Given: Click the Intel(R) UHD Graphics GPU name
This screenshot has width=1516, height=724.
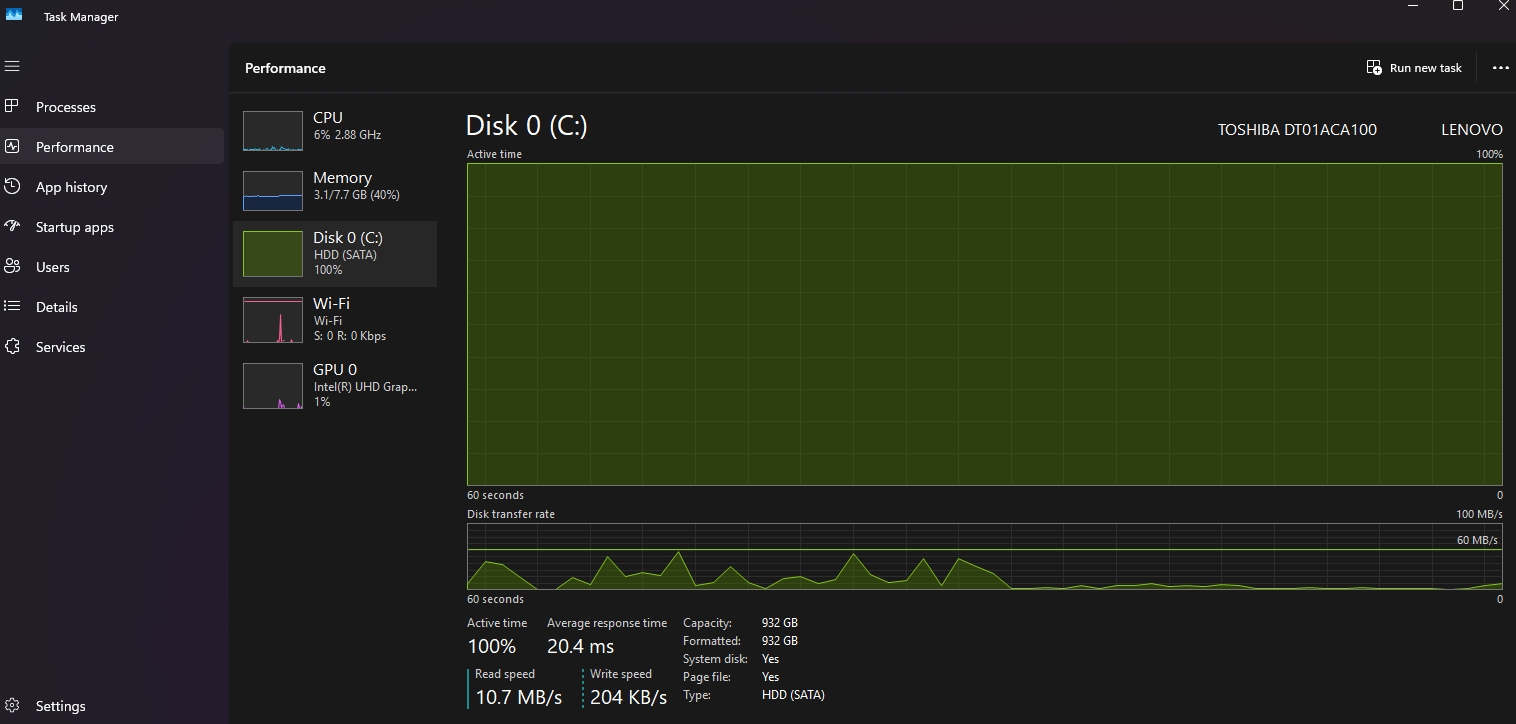Looking at the screenshot, I should 365,386.
